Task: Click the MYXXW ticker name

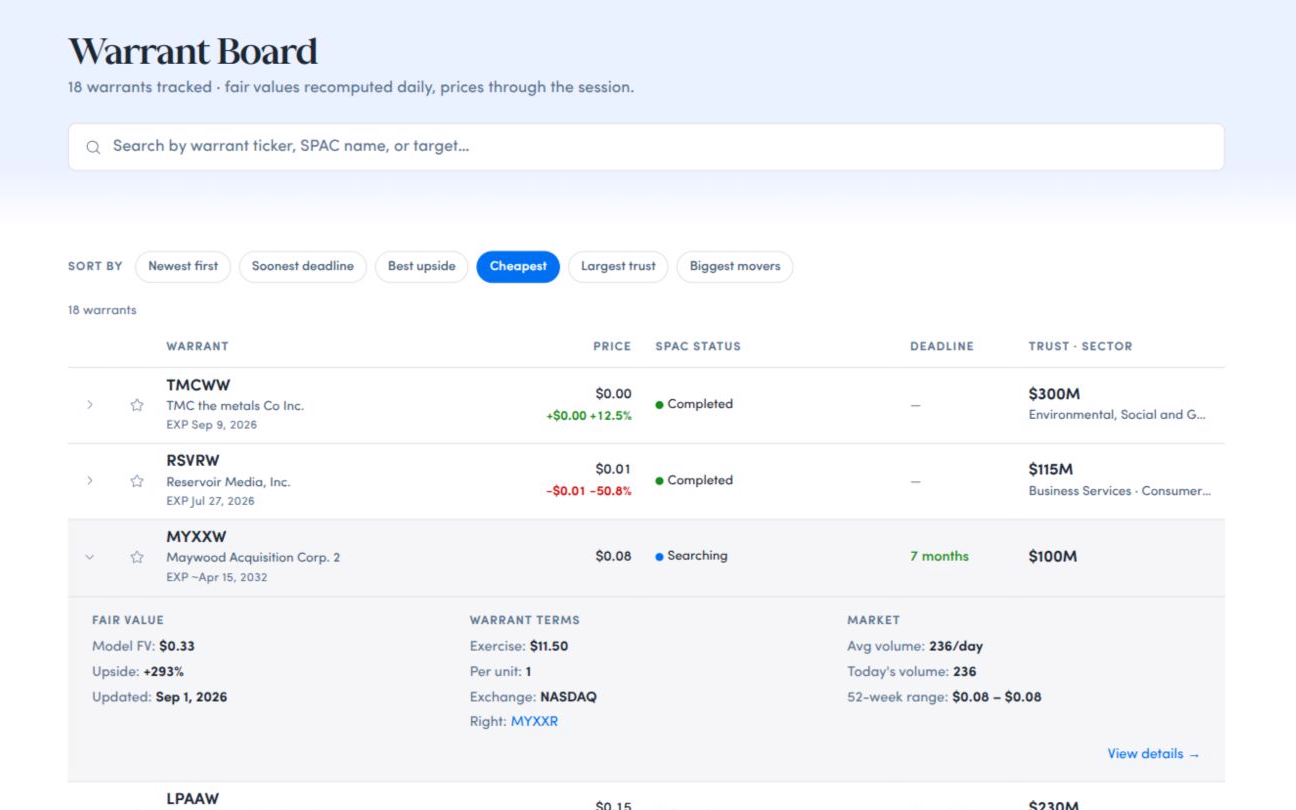Action: coord(196,537)
